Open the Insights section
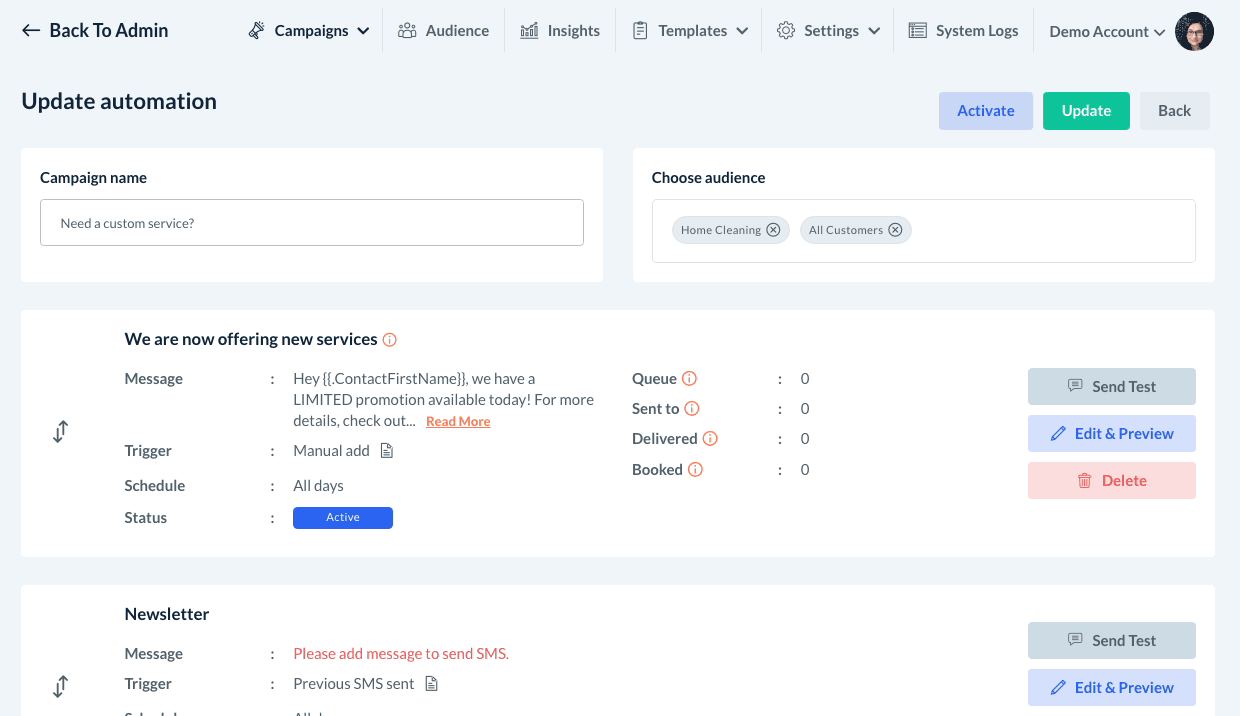1240x716 pixels. pyautogui.click(x=560, y=31)
